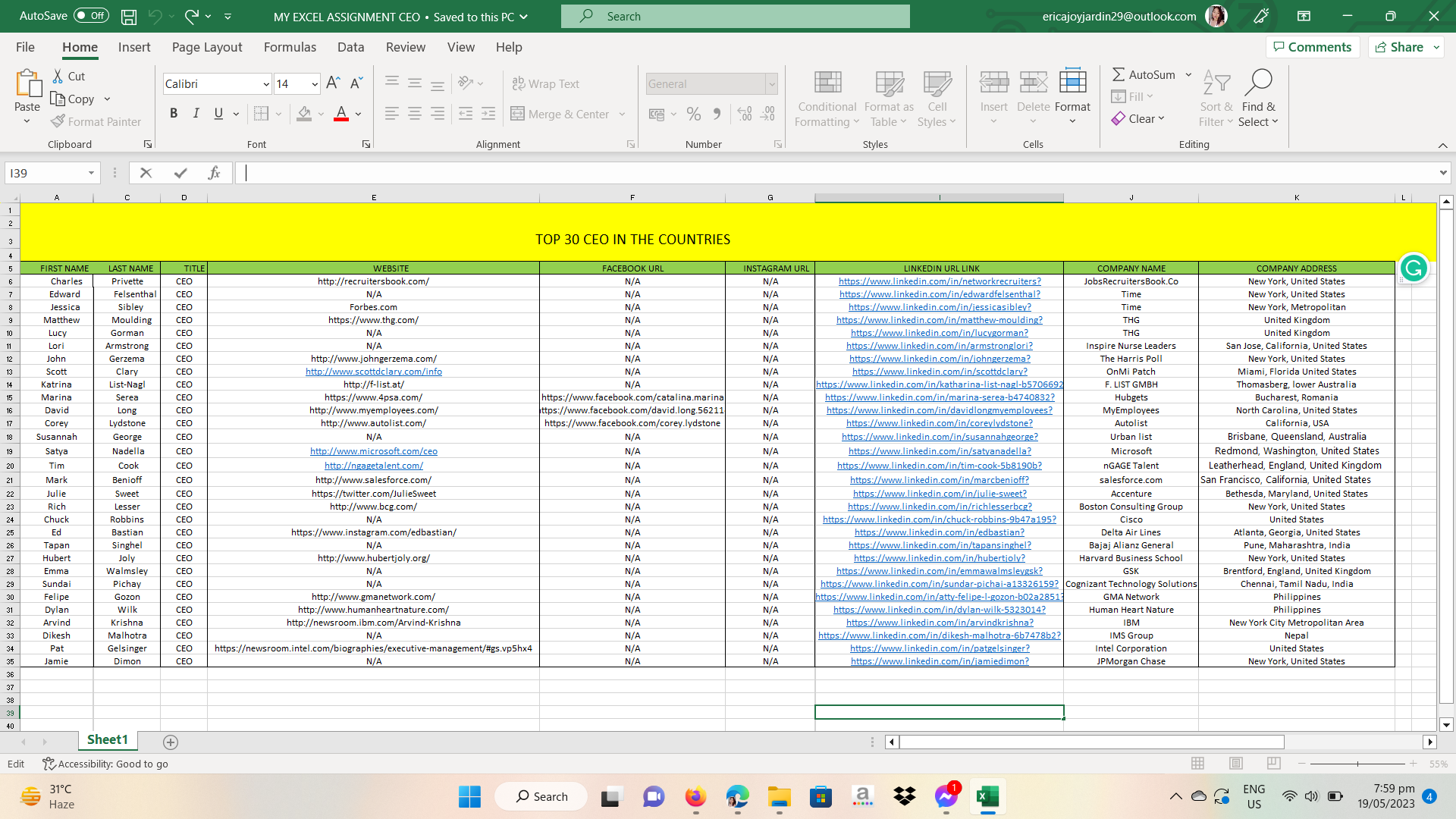Click the Increase Indent icon

click(x=488, y=114)
